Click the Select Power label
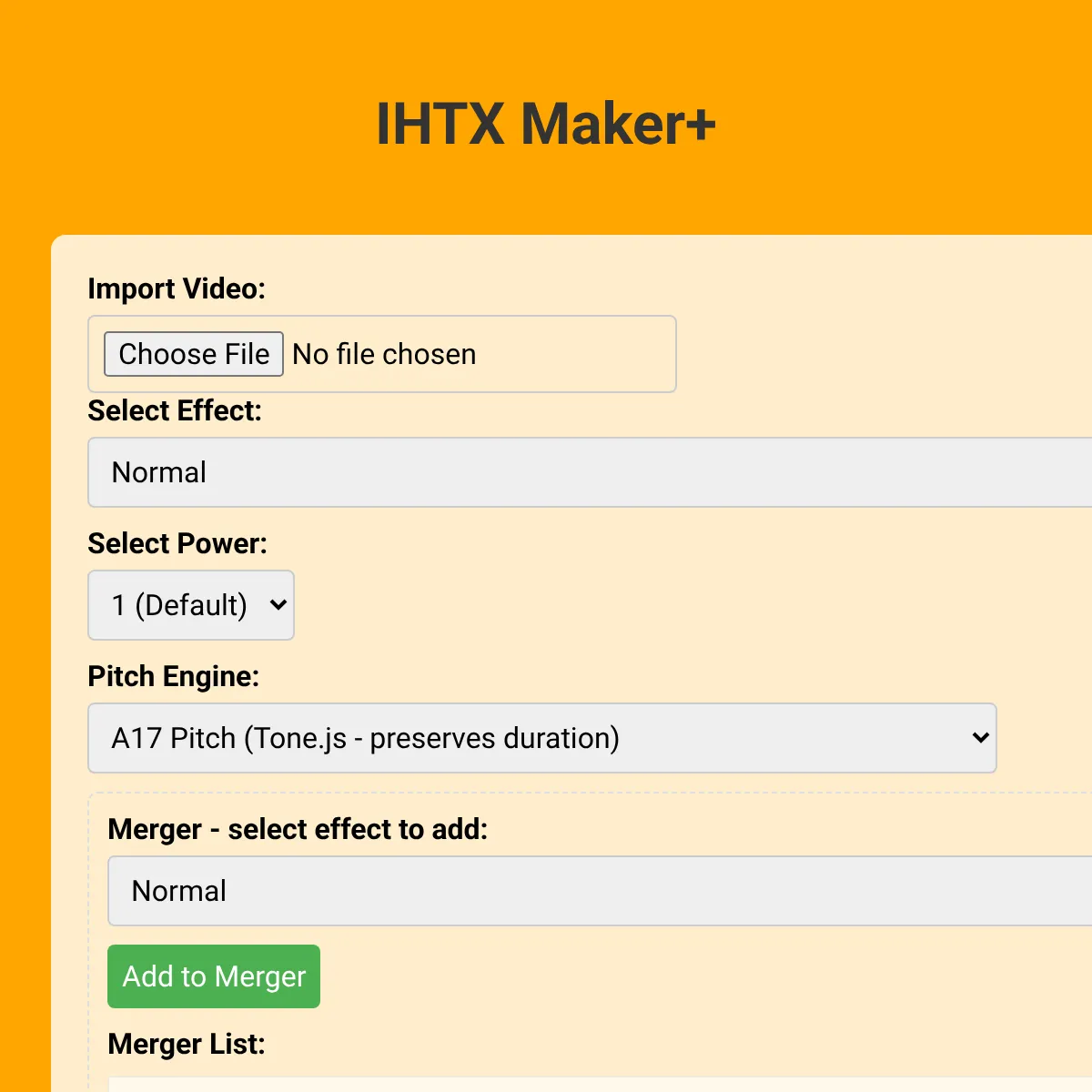The image size is (1092, 1092). tap(177, 543)
